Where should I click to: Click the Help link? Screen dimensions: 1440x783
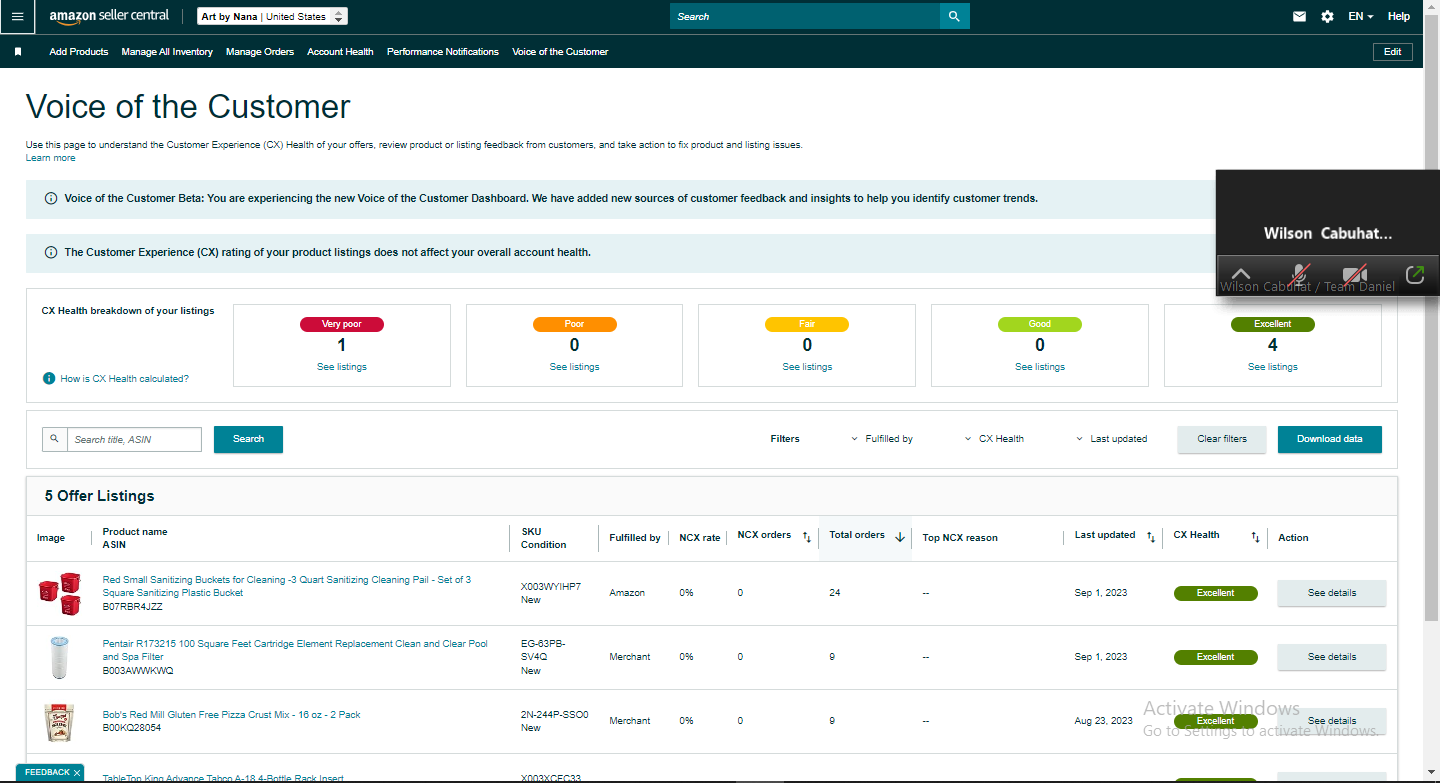1399,17
